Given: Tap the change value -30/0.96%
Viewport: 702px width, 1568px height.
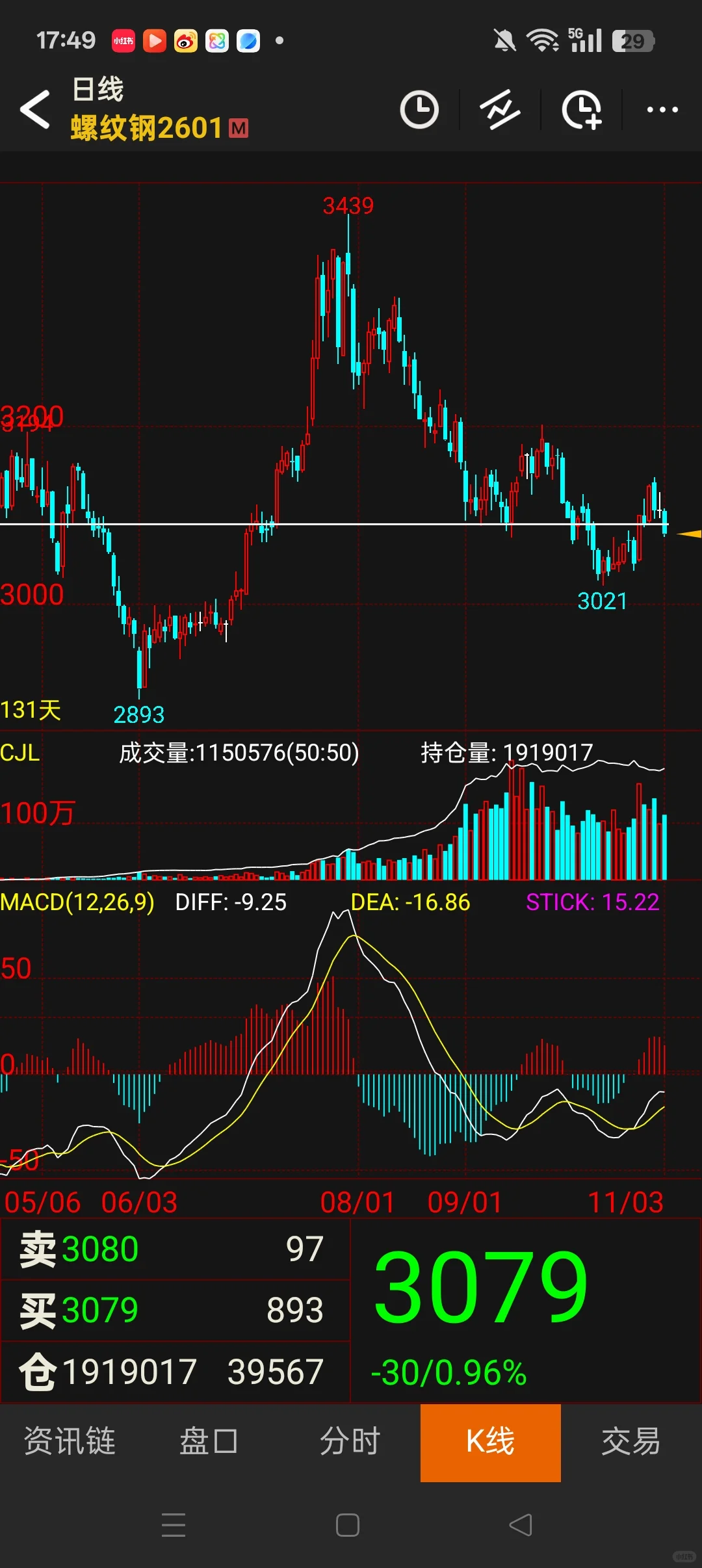Looking at the screenshot, I should 448,1373.
